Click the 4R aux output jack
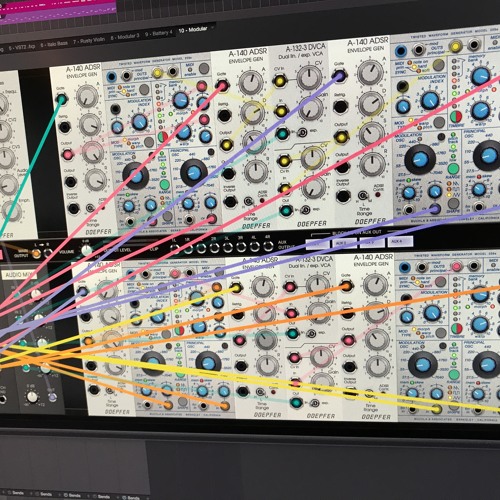Screen dimensions: 500x500 click(268, 246)
